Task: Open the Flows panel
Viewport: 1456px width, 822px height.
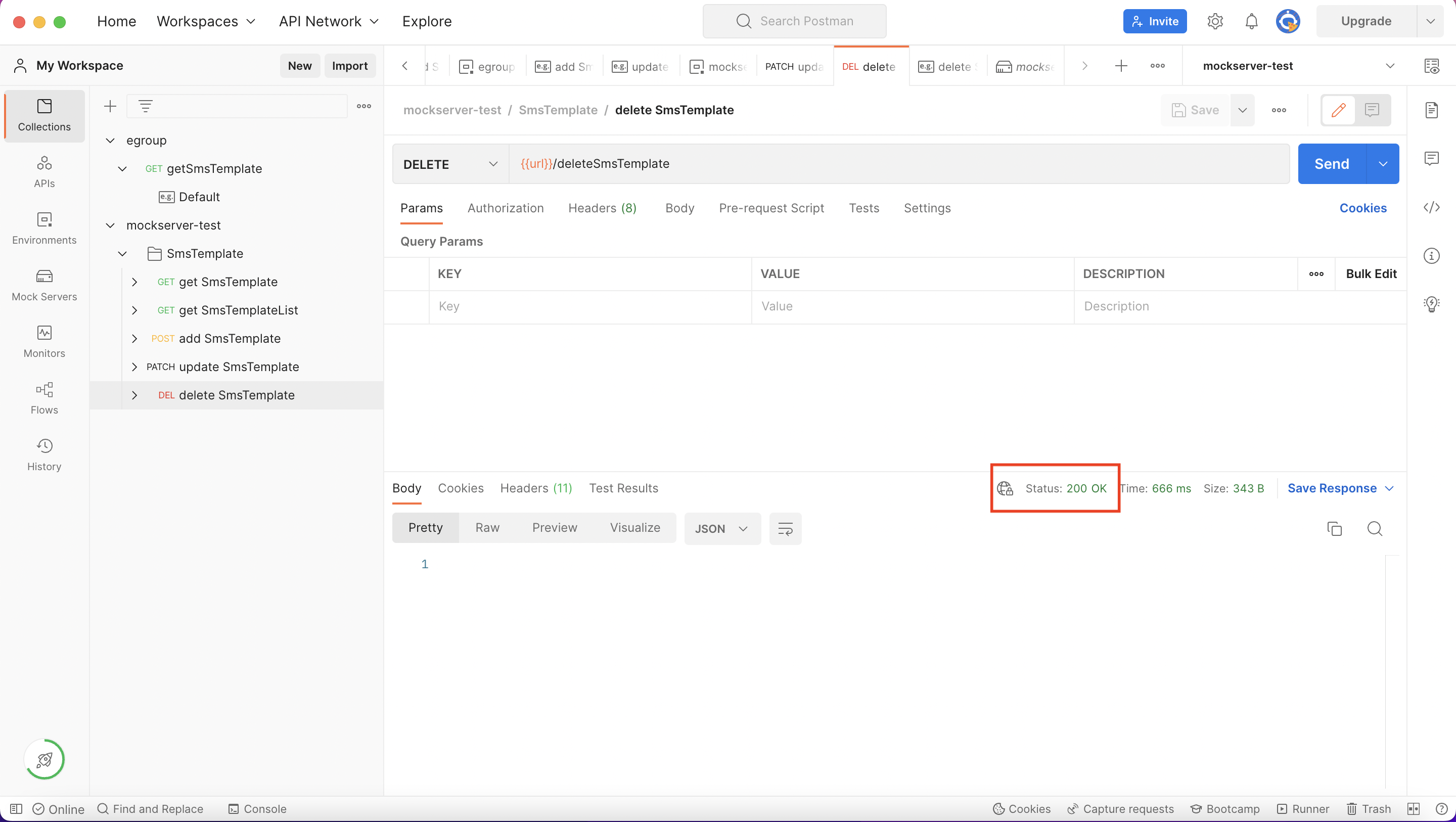Action: tap(44, 398)
